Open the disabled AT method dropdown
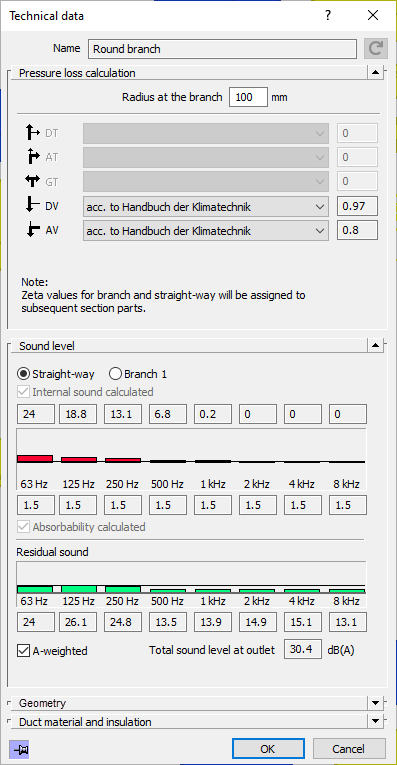 205,157
